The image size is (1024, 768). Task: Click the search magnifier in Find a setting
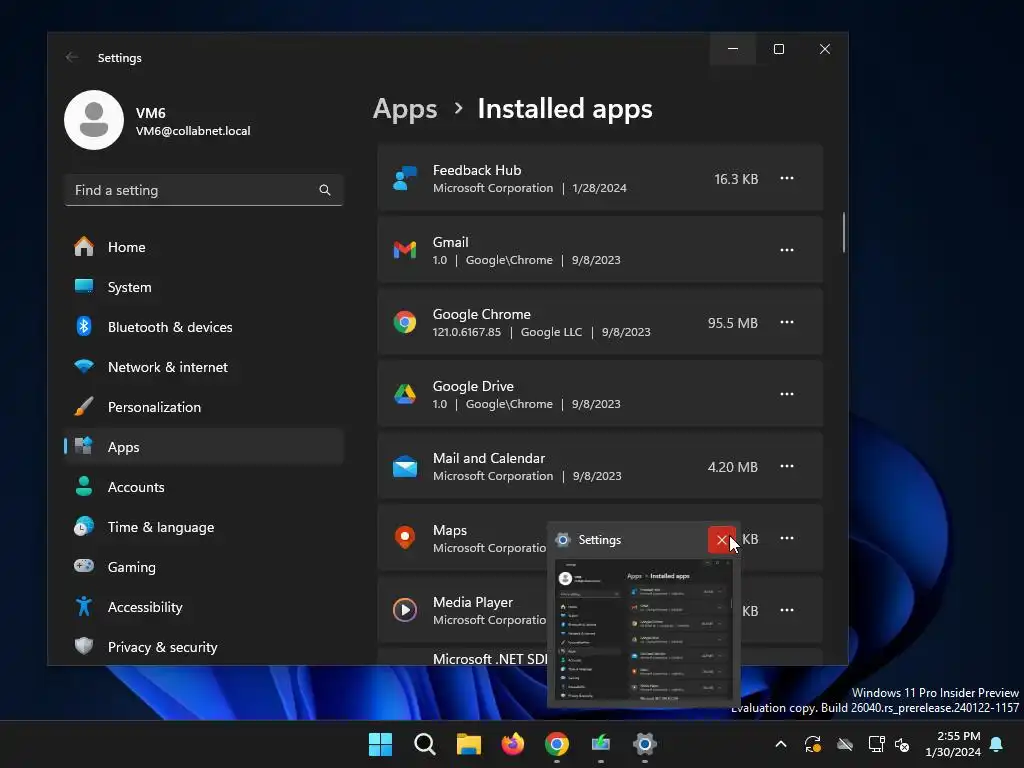coord(325,190)
